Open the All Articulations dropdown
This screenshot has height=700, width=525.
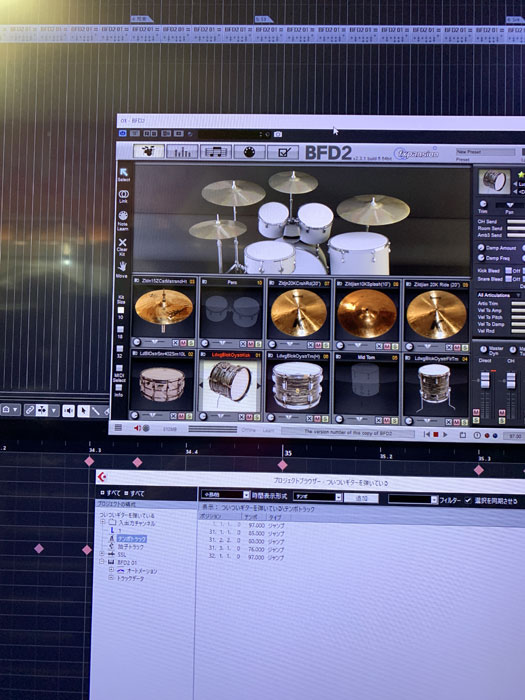click(498, 295)
